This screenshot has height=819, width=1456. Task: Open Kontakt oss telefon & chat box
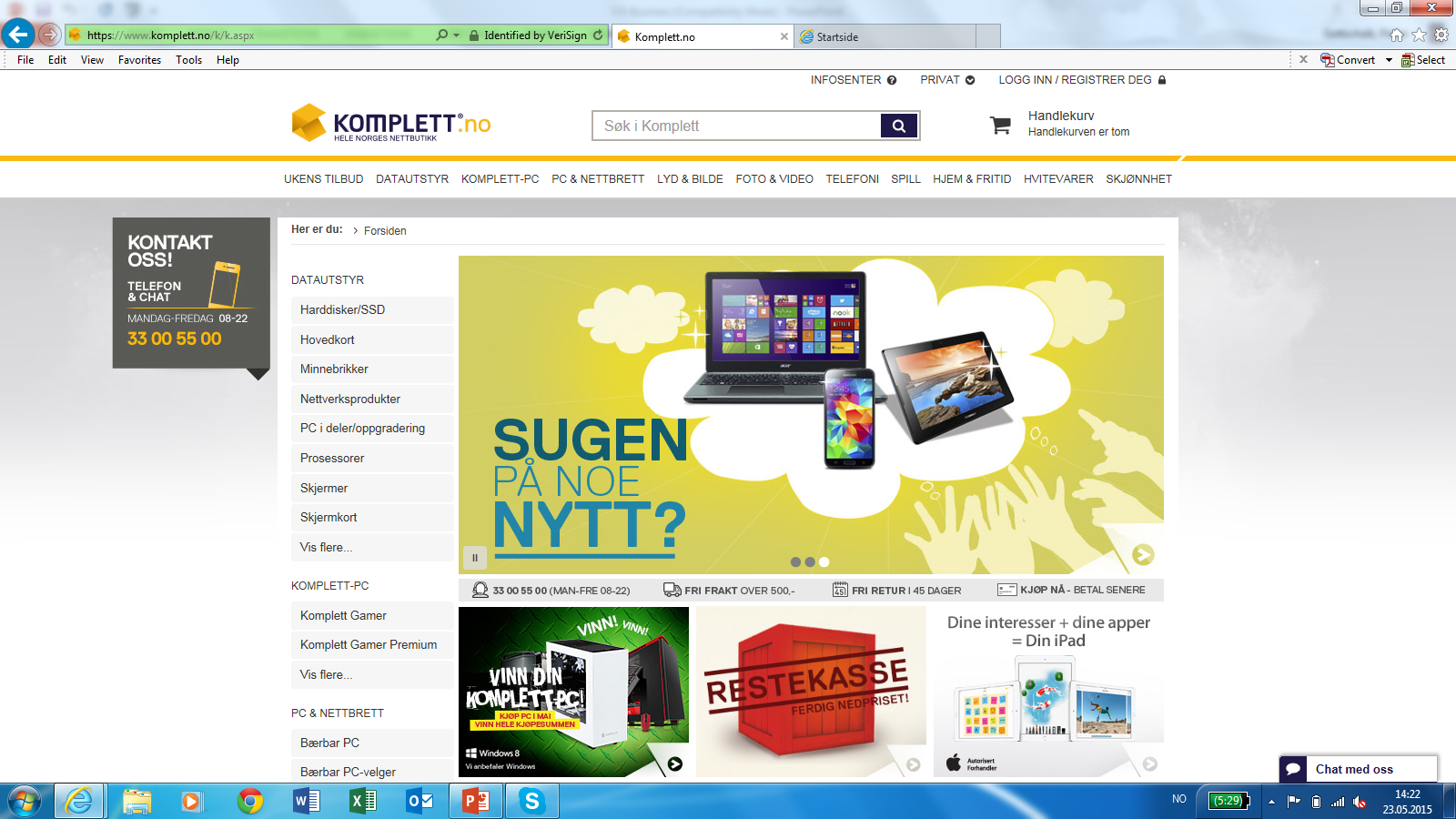pyautogui.click(x=191, y=293)
